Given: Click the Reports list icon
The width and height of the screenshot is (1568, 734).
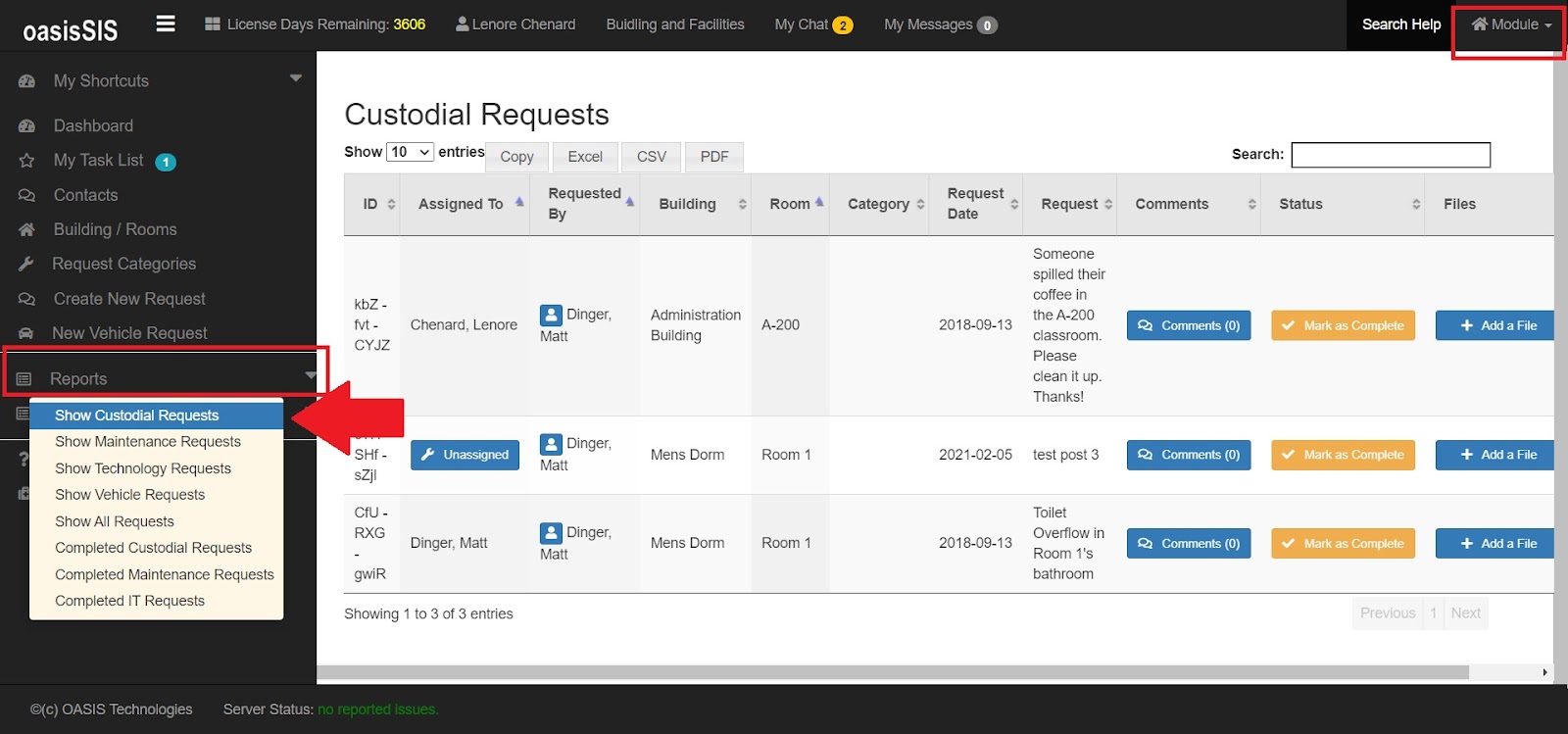Looking at the screenshot, I should 24,379.
